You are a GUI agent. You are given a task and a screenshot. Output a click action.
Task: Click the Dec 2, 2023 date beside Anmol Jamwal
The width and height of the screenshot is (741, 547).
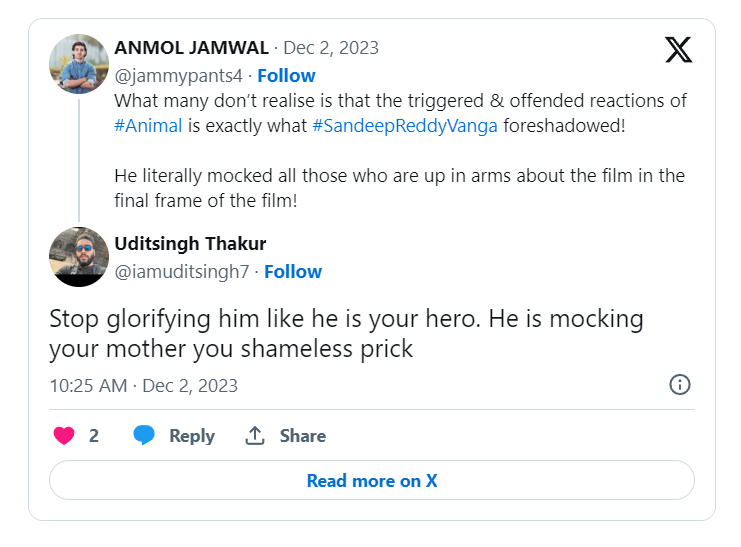pyautogui.click(x=331, y=48)
